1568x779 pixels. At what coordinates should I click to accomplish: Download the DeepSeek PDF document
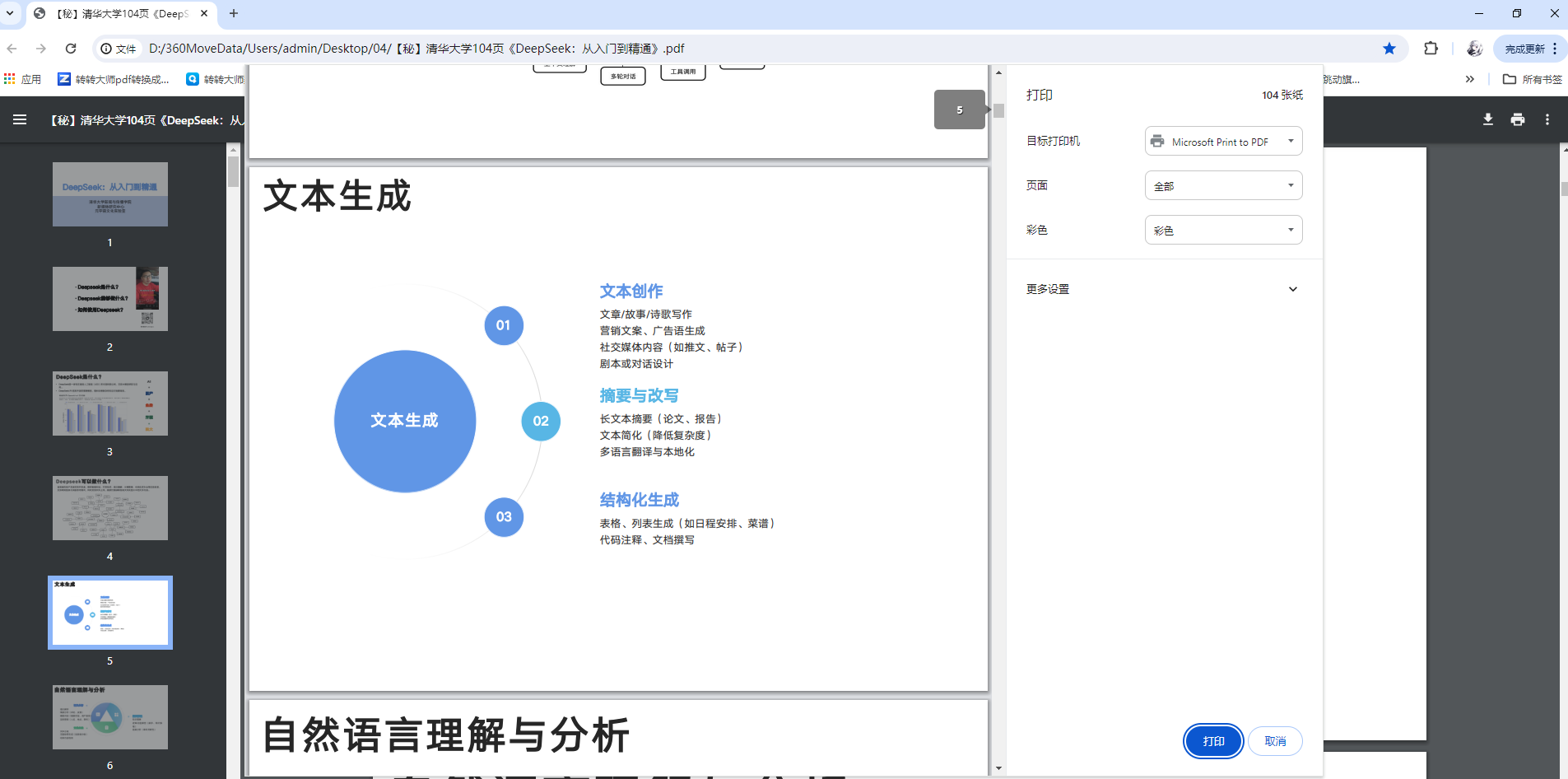pos(1487,119)
